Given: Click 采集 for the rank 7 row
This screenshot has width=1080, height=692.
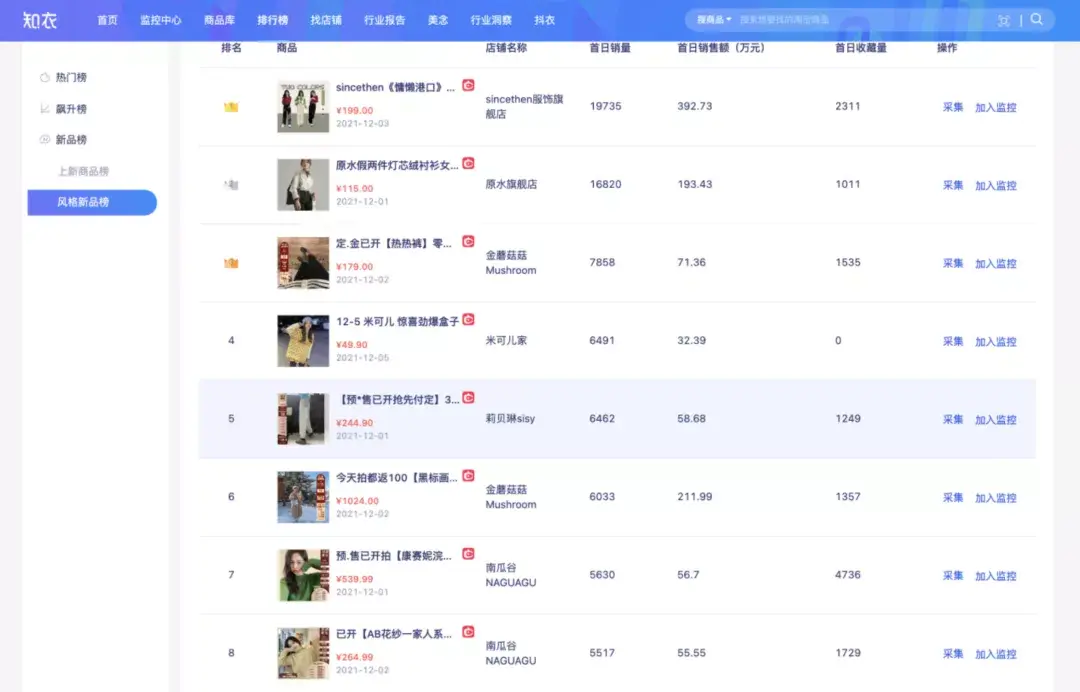Looking at the screenshot, I should (953, 576).
